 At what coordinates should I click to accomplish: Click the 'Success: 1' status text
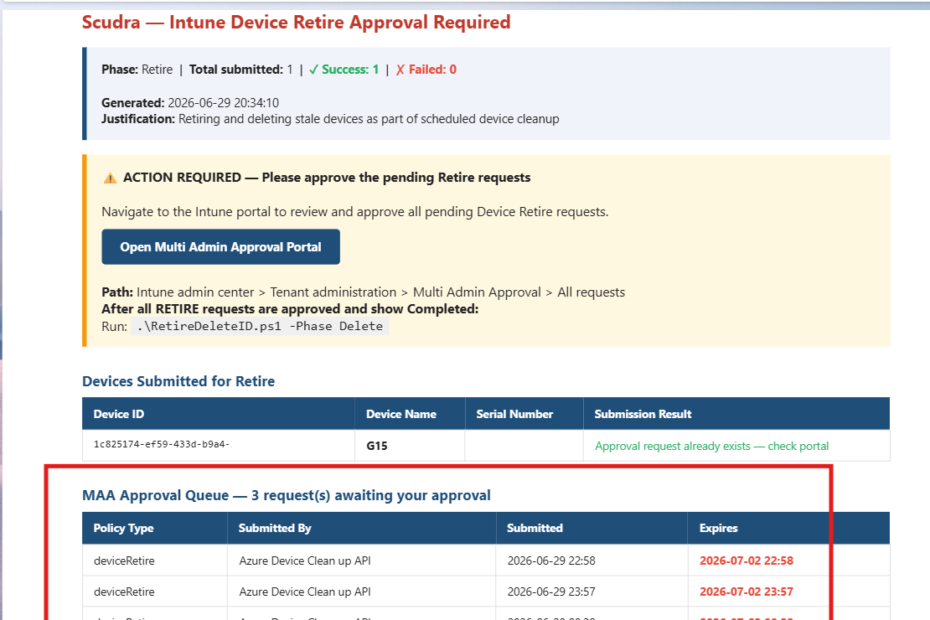pos(350,69)
